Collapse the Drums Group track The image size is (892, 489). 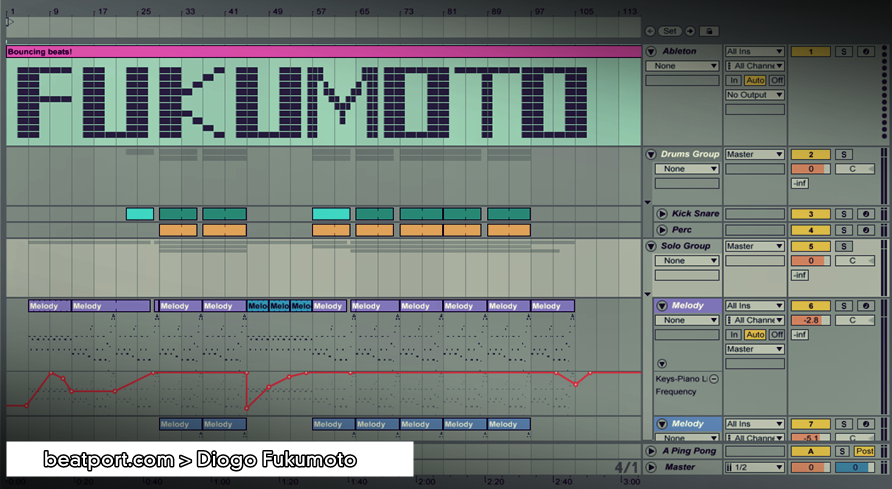pos(651,154)
